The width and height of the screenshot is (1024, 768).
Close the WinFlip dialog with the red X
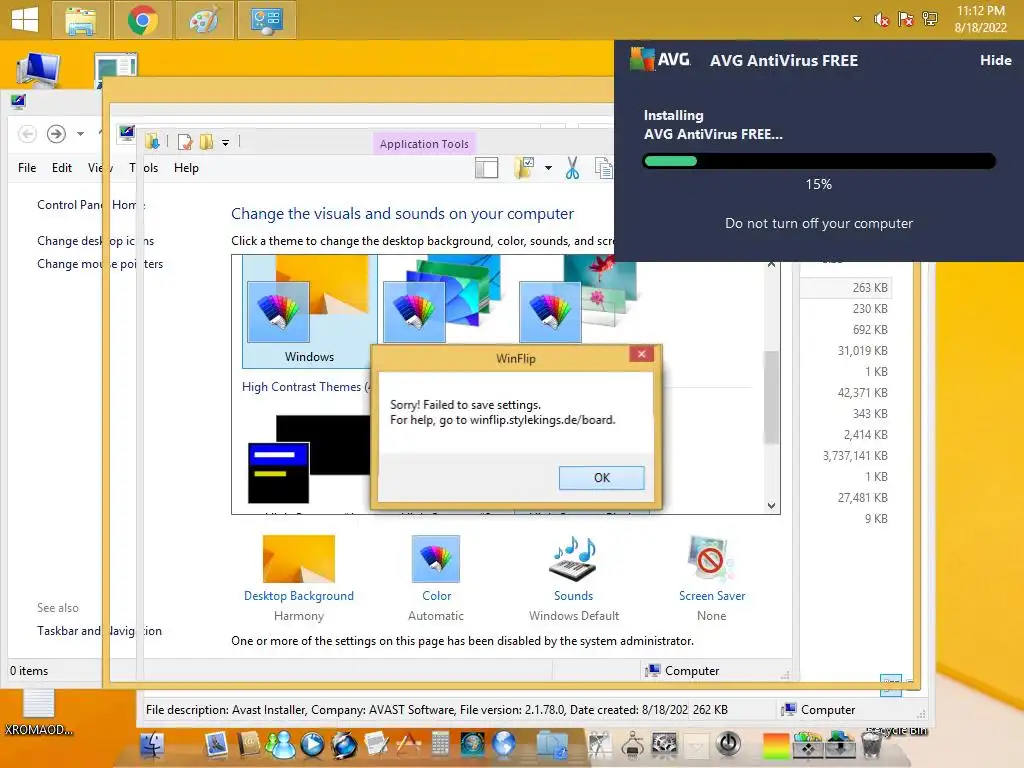[x=641, y=353]
